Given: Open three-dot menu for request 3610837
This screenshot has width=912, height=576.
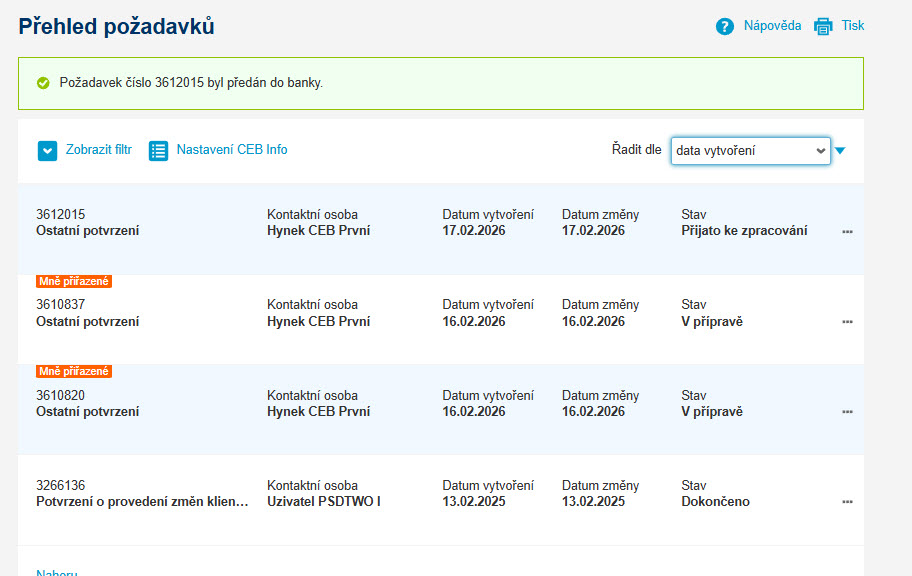Looking at the screenshot, I should click(x=847, y=322).
